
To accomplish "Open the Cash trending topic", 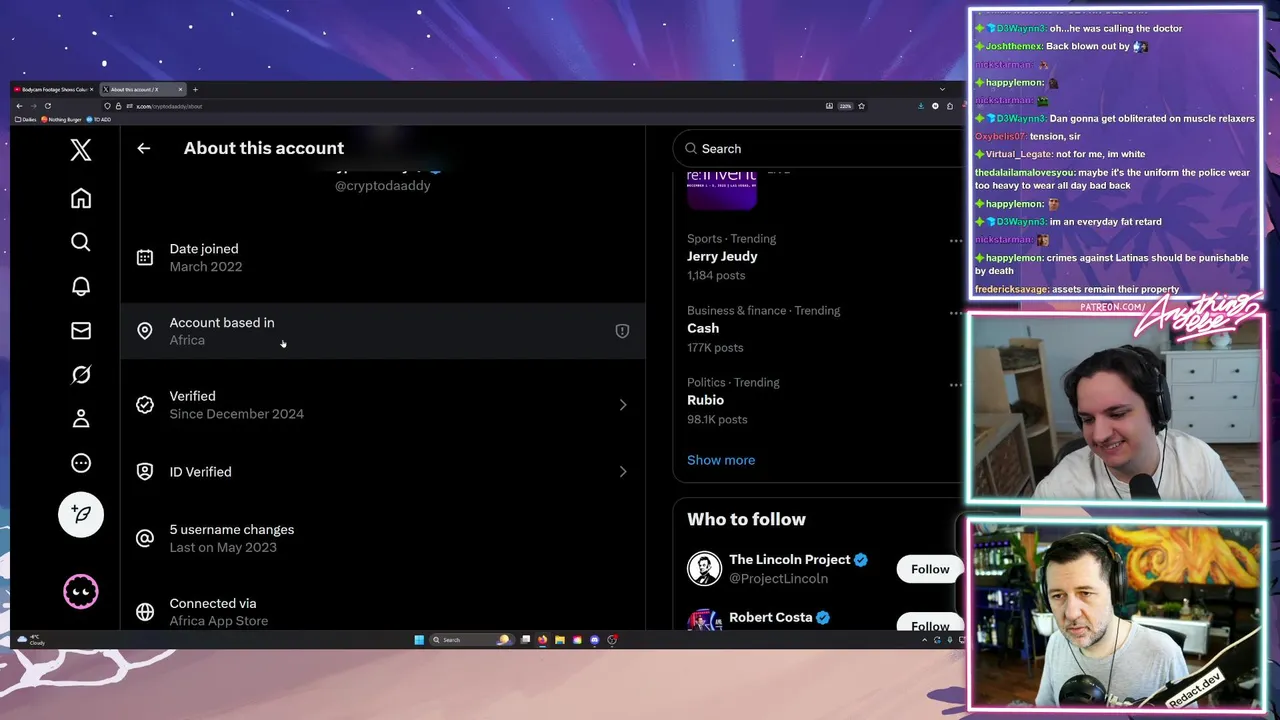I will click(703, 328).
